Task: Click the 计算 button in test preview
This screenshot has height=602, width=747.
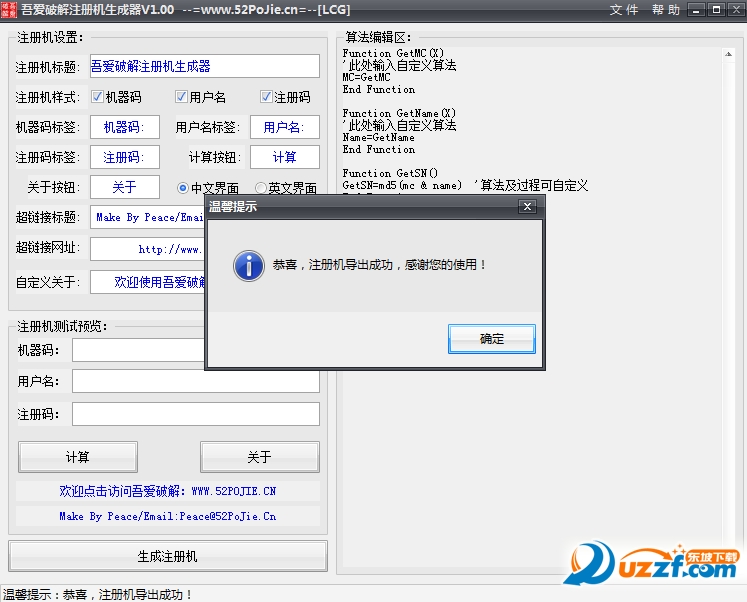Action: (x=78, y=457)
